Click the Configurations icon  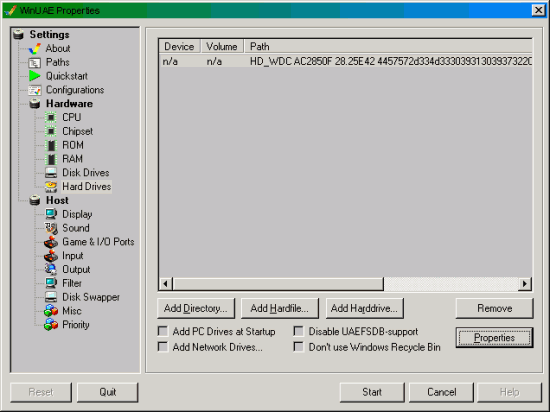coord(35,90)
